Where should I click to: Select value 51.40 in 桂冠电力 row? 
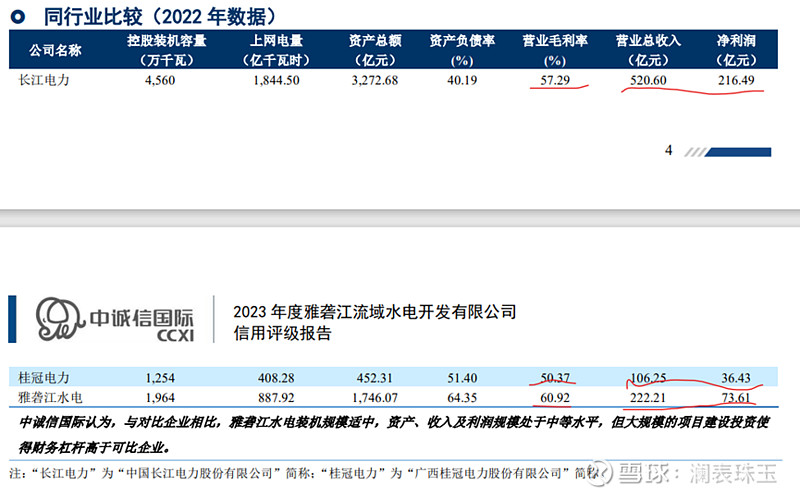point(462,378)
